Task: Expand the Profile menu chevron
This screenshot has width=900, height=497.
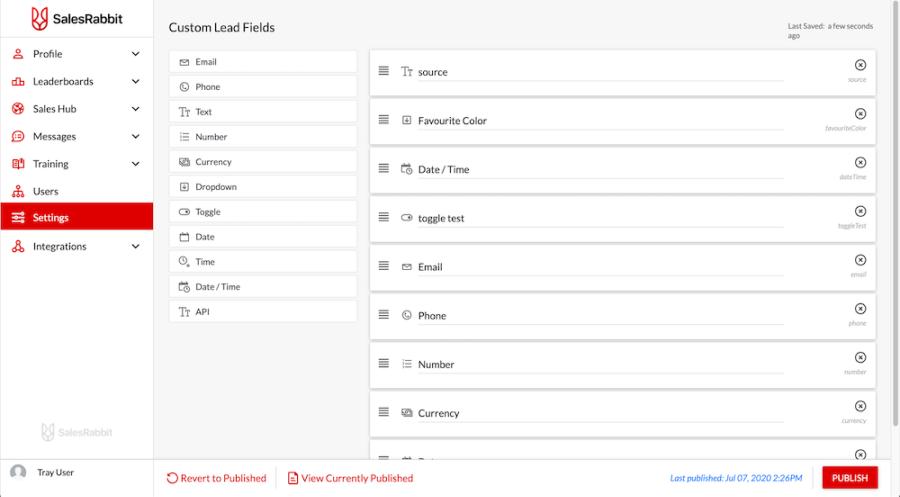Action: coord(136,54)
